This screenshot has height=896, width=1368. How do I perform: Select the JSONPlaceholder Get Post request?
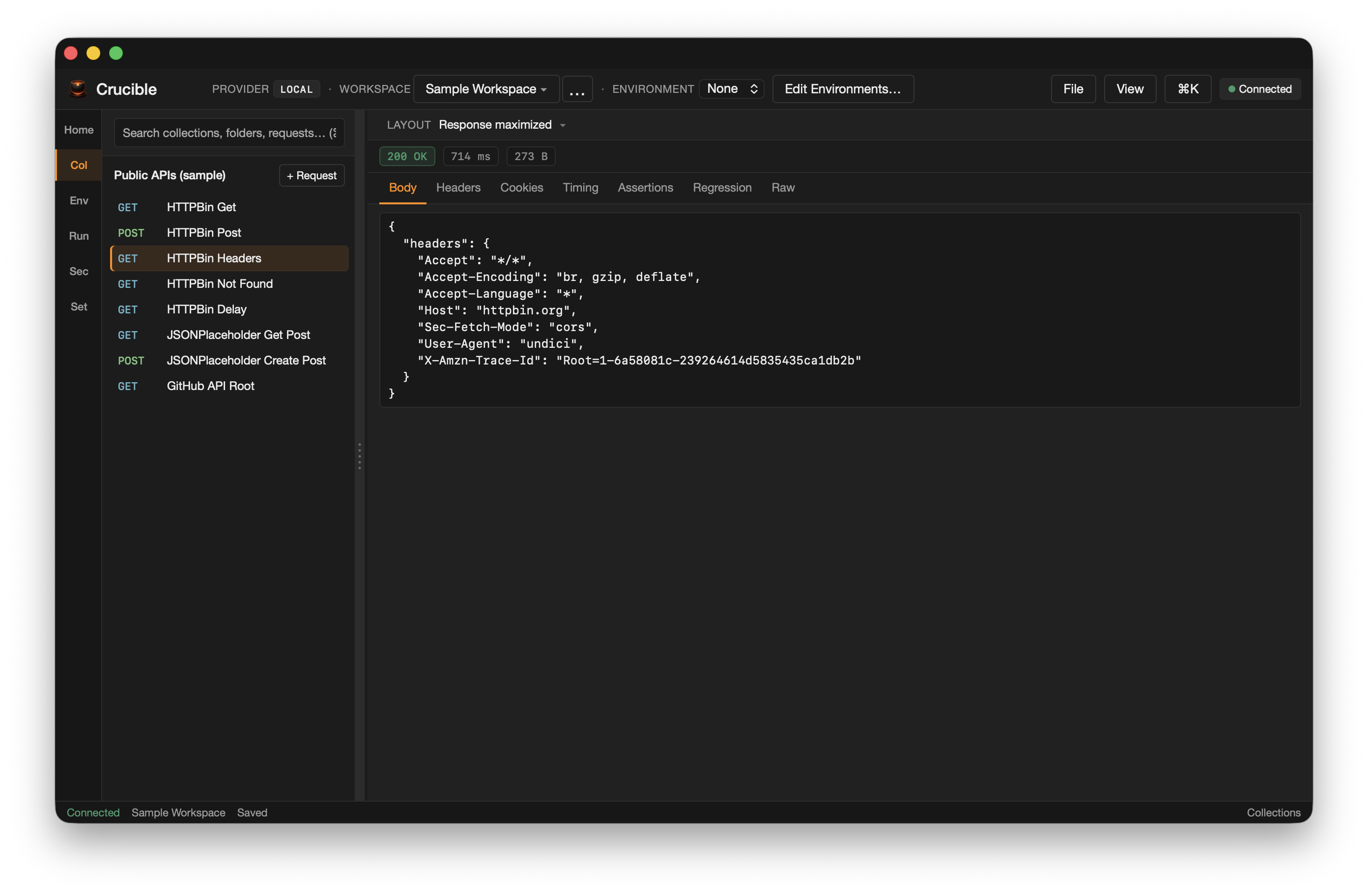pos(229,335)
